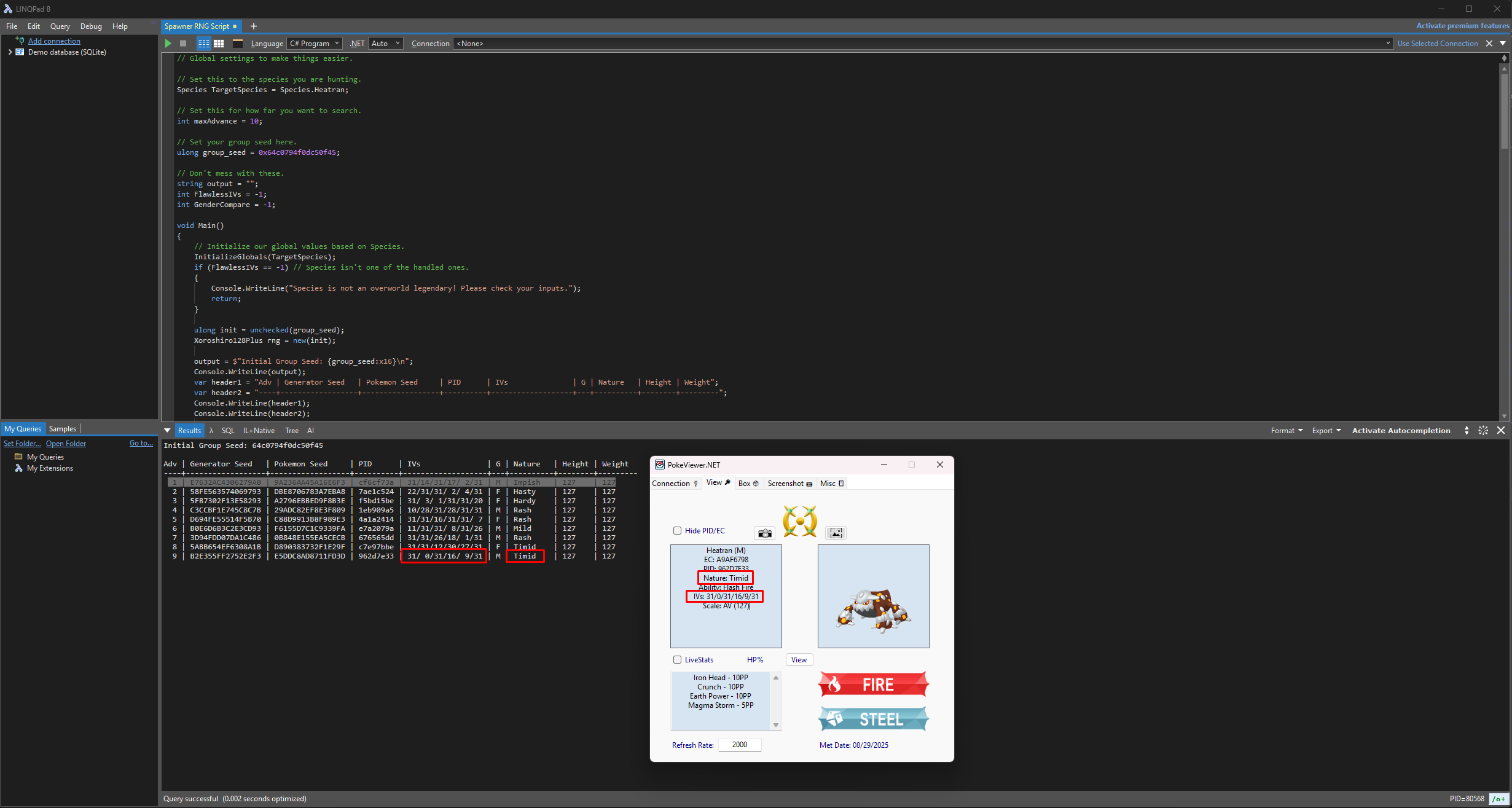This screenshot has height=808, width=1512.
Task: Open new query tab with plus icon
Action: (253, 26)
